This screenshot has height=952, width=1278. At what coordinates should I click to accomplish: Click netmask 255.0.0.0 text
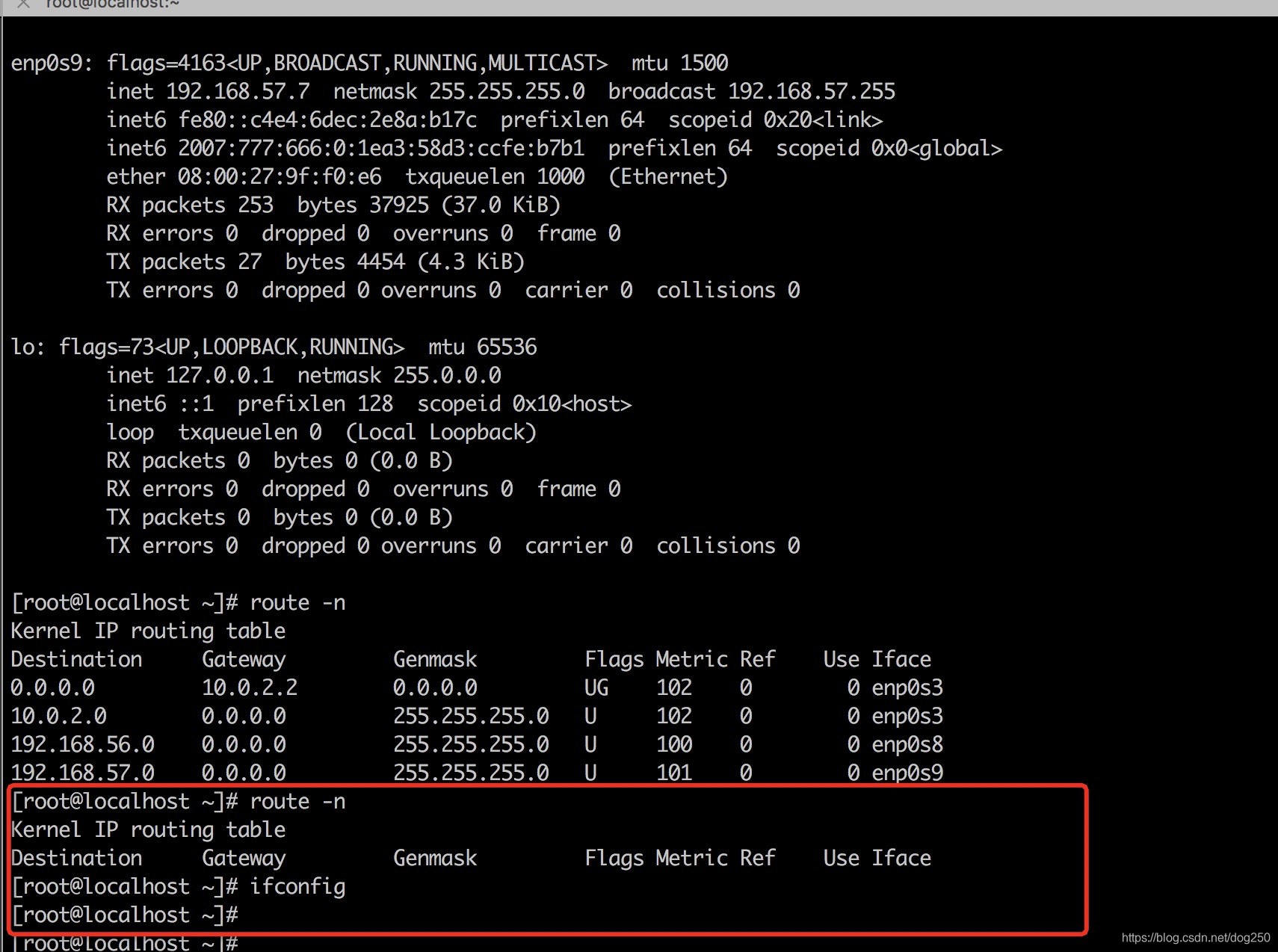point(399,376)
